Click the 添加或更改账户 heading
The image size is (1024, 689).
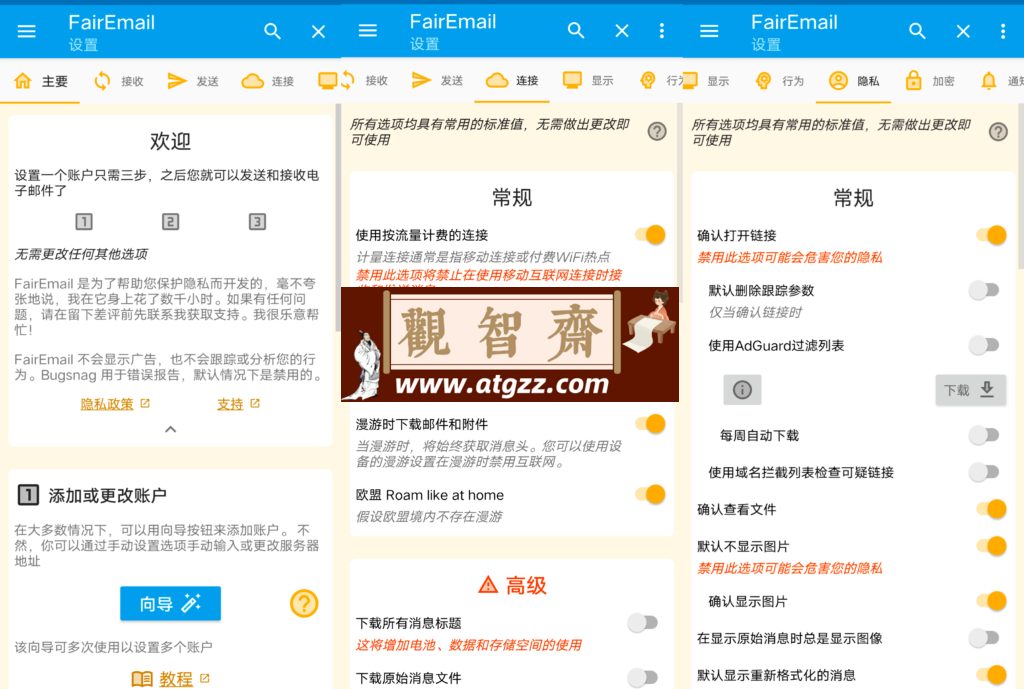(107, 496)
